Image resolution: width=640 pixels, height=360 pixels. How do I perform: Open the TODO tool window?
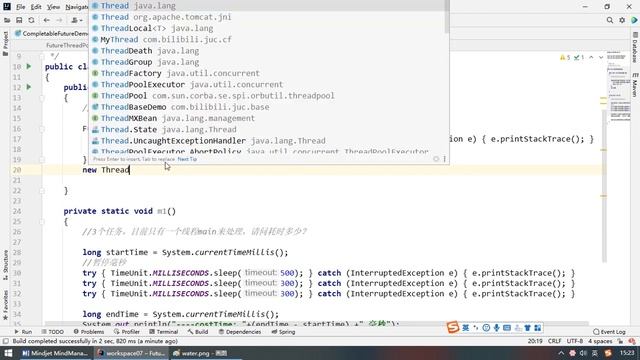[x=53, y=332]
